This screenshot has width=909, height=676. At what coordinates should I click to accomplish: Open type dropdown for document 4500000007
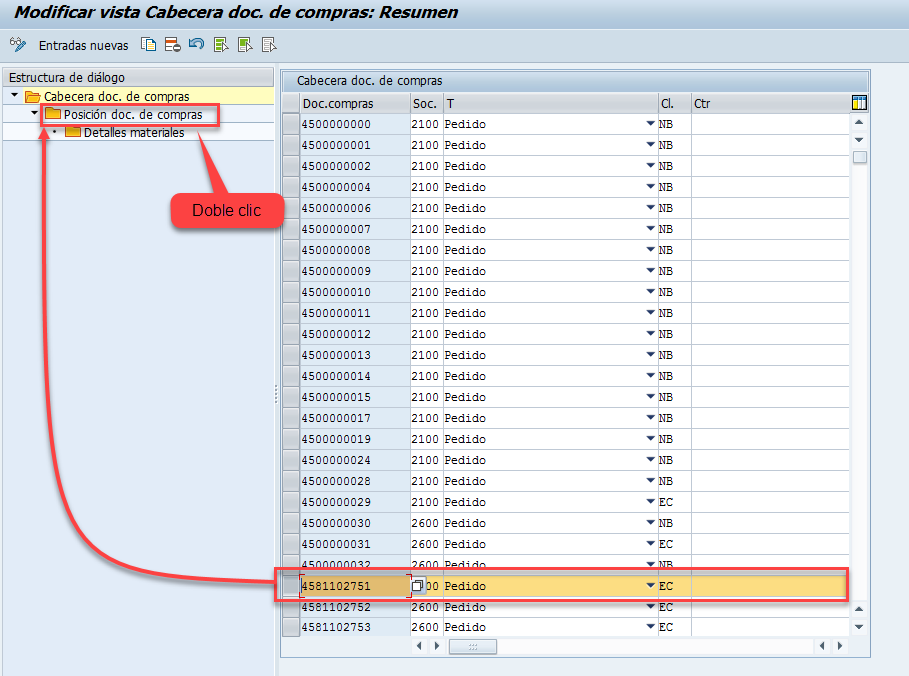[x=650, y=228]
